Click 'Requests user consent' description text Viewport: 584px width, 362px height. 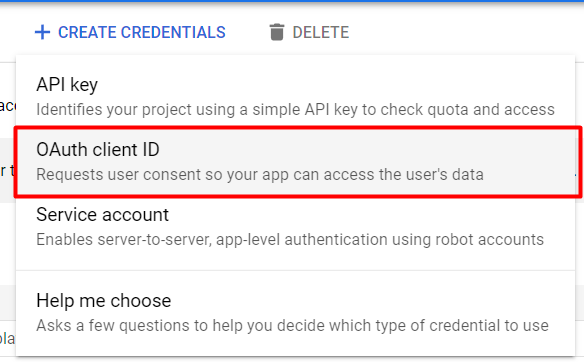260,174
